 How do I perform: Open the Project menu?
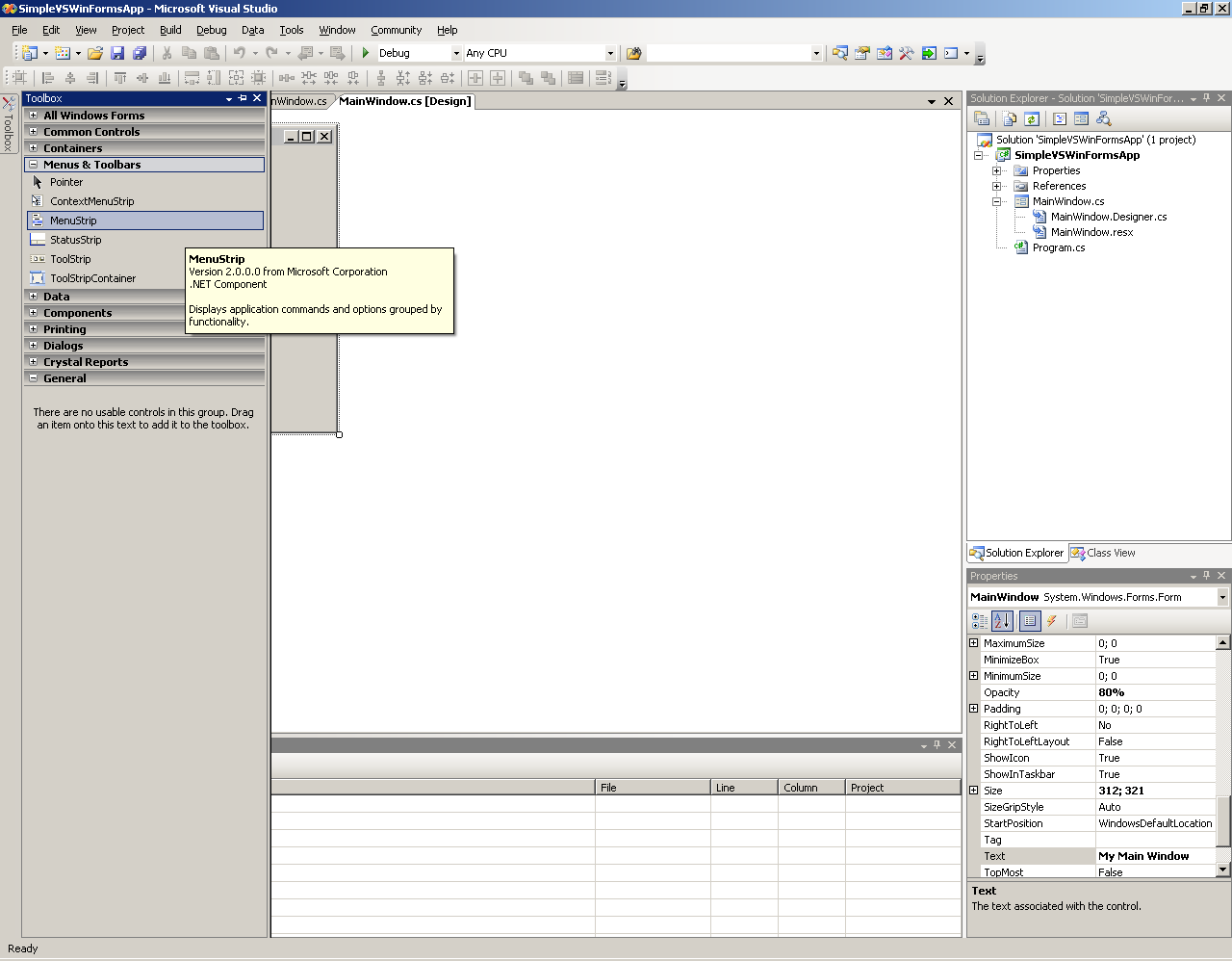pos(128,30)
